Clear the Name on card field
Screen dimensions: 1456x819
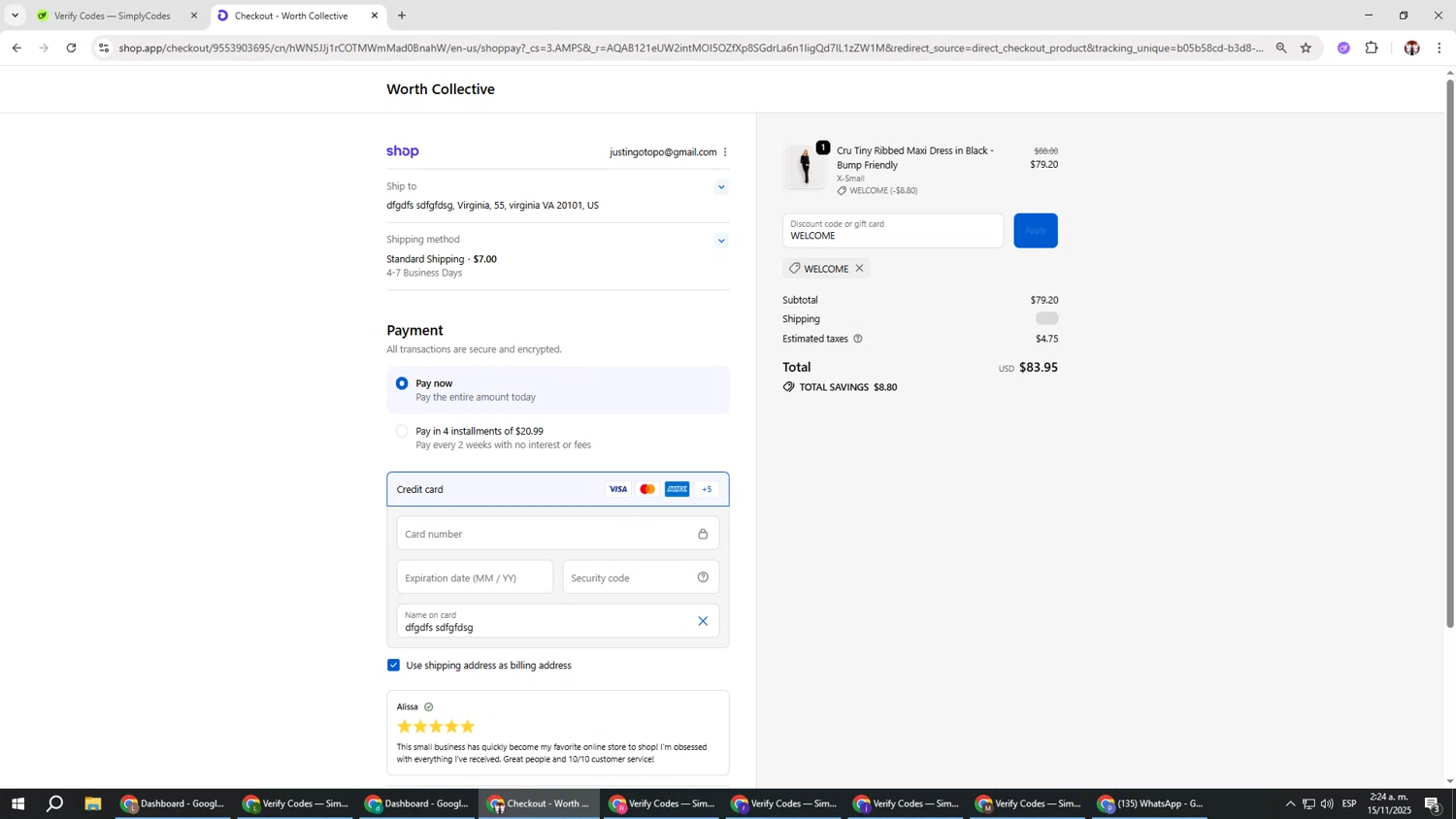coord(703,621)
